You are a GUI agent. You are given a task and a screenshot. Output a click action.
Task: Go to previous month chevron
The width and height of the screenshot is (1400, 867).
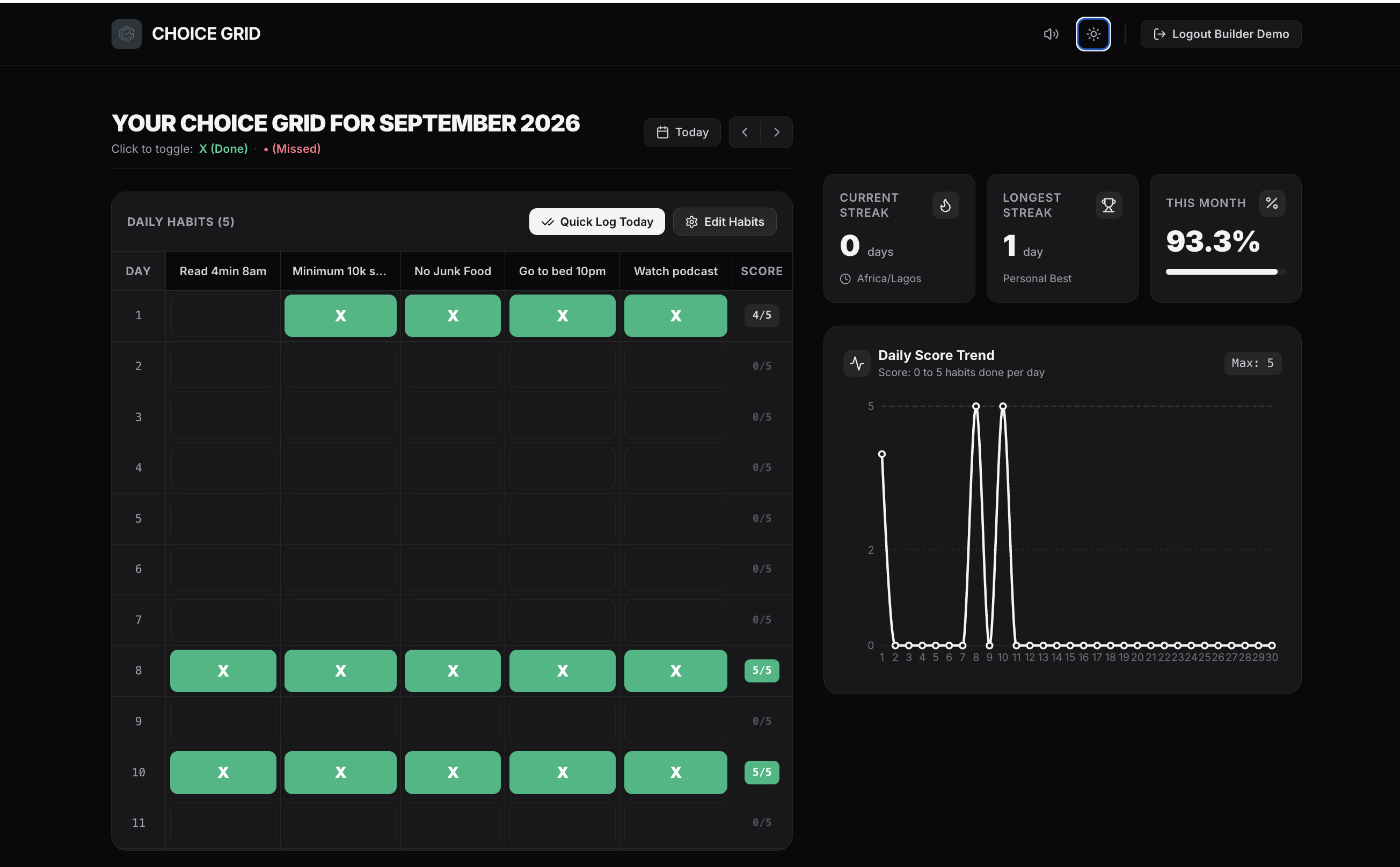click(x=745, y=133)
